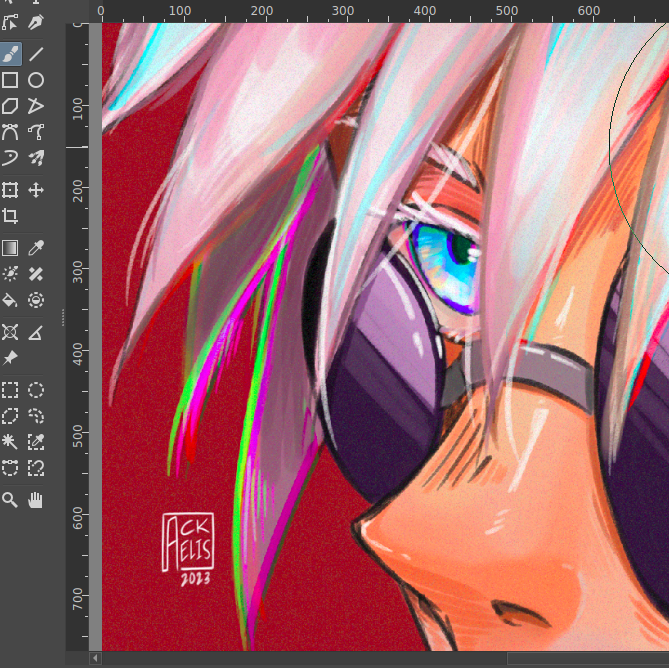The image size is (669, 668).
Task: Select the Assistant tool
Action: 10,332
